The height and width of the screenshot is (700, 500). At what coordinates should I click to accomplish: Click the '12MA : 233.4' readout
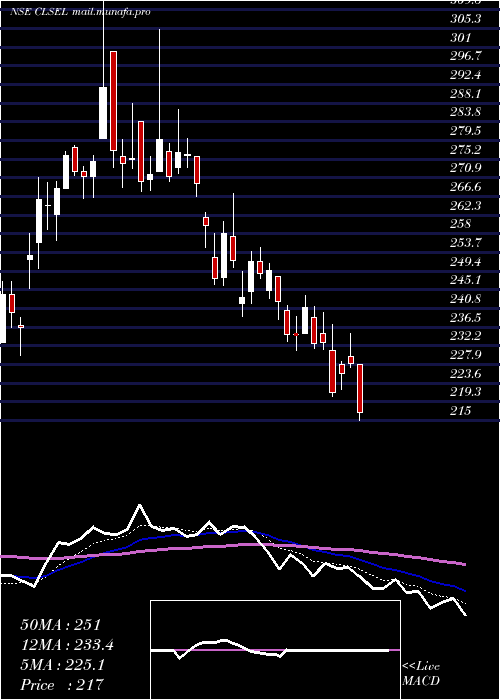click(67, 645)
